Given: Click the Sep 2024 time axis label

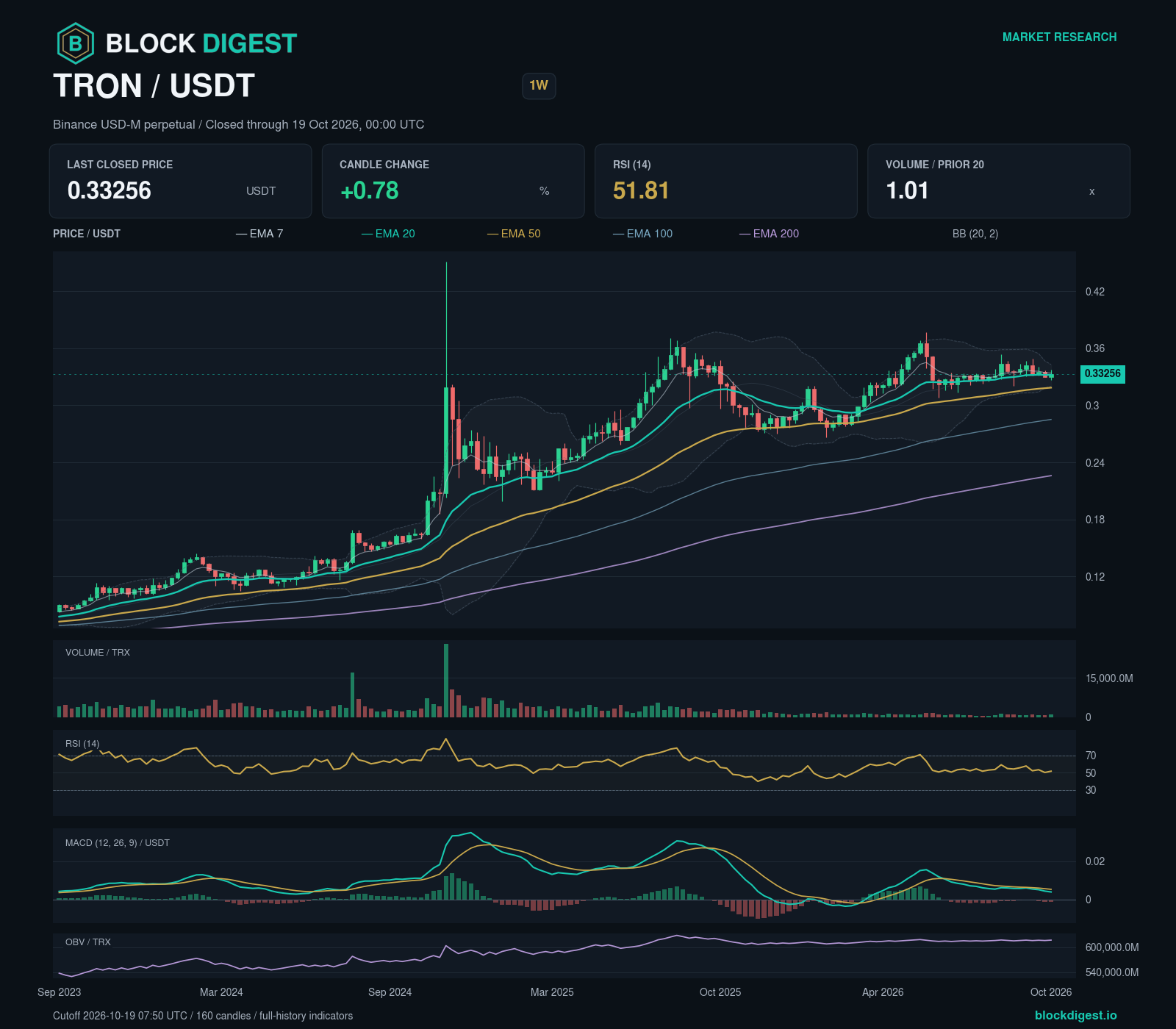Looking at the screenshot, I should 390,992.
